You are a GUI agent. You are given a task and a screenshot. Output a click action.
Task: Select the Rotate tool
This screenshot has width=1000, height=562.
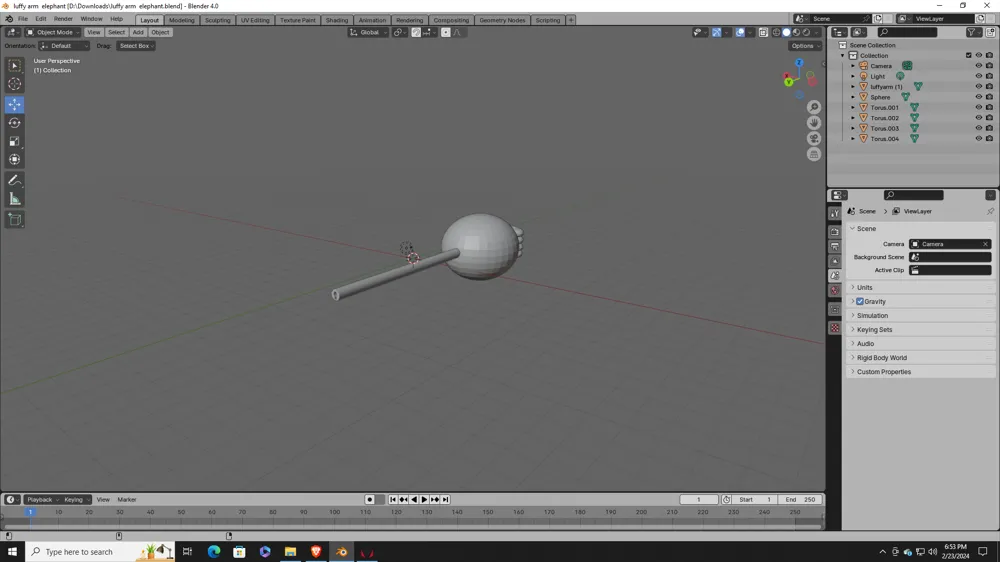coord(15,123)
